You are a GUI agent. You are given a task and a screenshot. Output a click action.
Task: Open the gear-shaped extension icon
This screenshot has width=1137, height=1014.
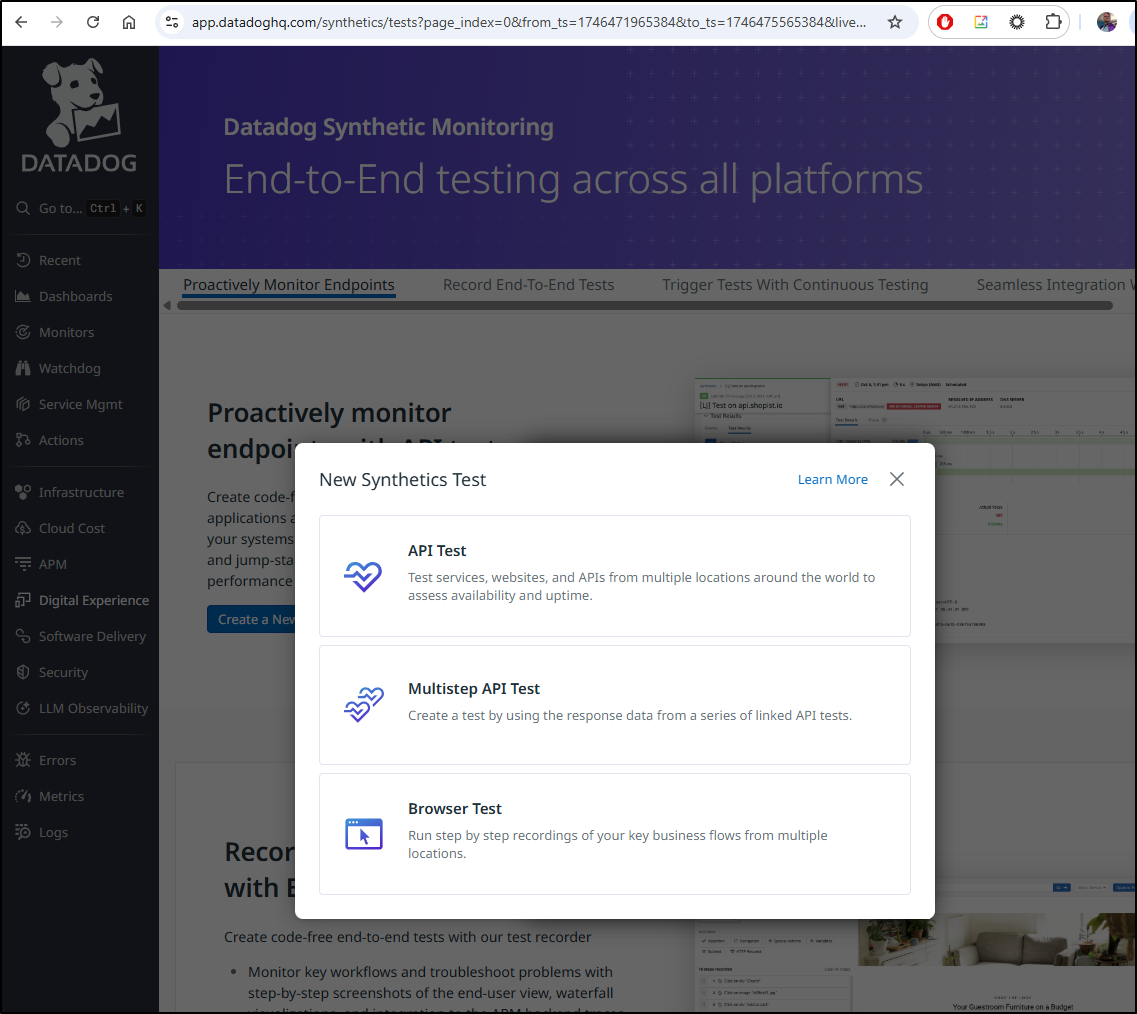pos(1017,22)
